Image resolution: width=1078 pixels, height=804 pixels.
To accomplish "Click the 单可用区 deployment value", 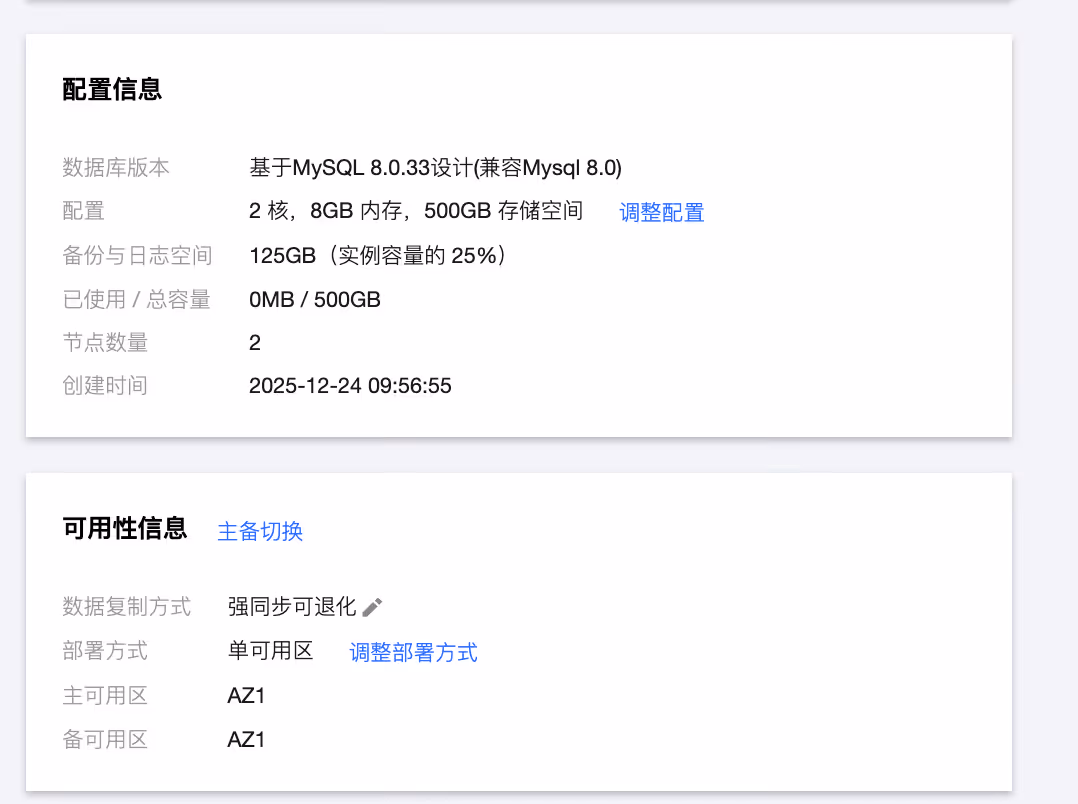I will [270, 651].
